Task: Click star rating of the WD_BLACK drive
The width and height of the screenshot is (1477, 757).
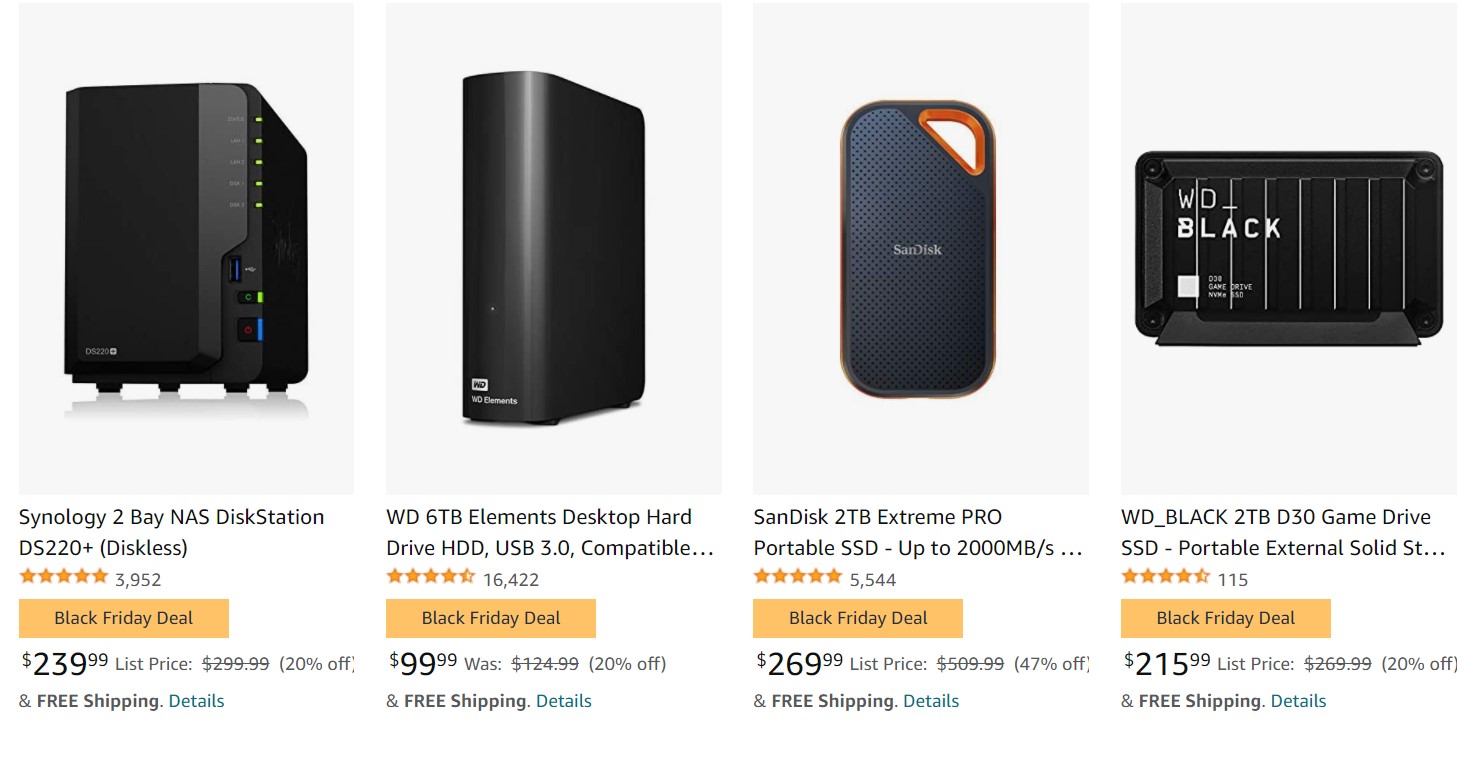Action: point(1165,577)
